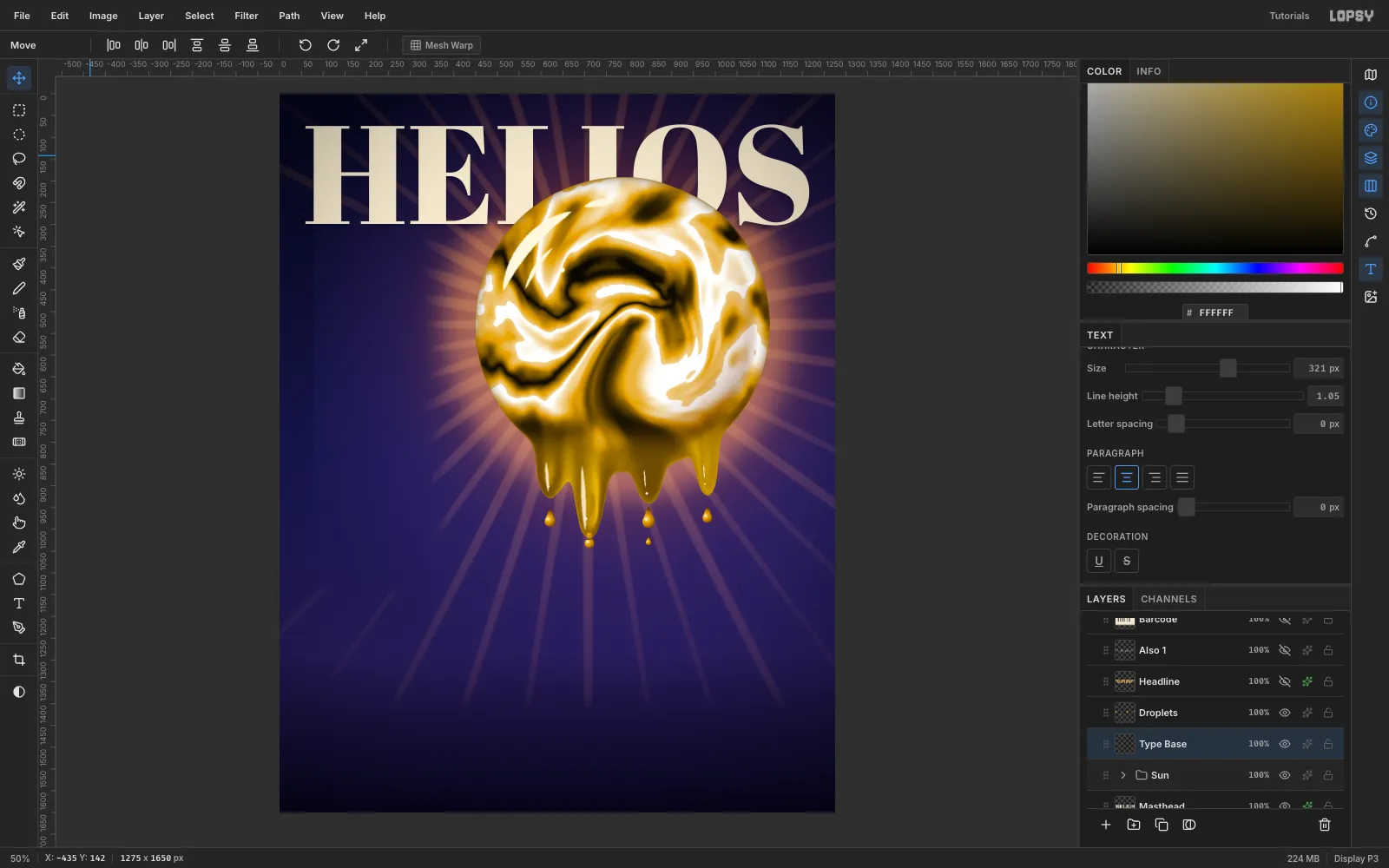This screenshot has height=868, width=1389.
Task: Hide the Sun group
Action: 1285,775
